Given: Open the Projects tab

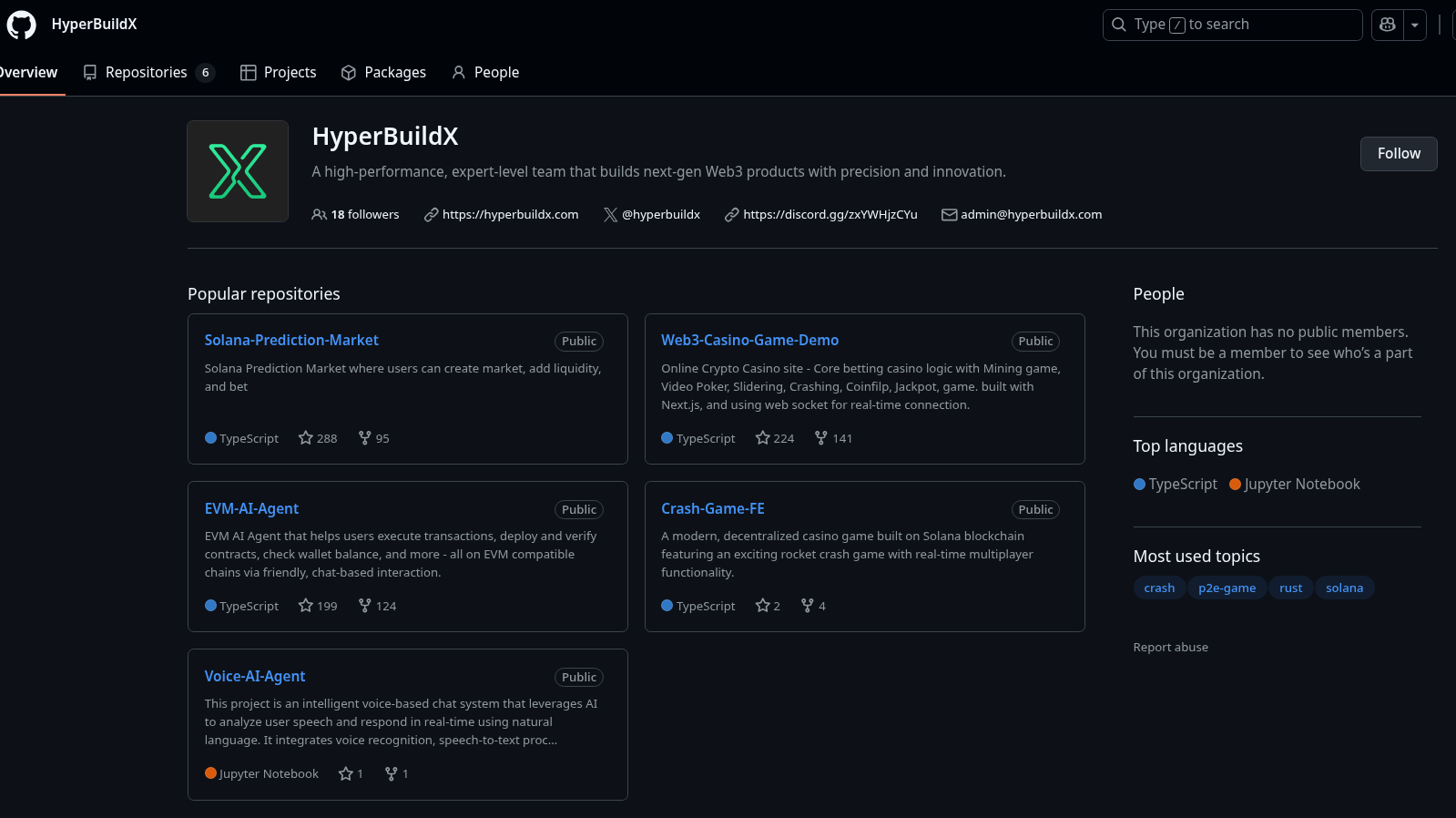Looking at the screenshot, I should (279, 72).
